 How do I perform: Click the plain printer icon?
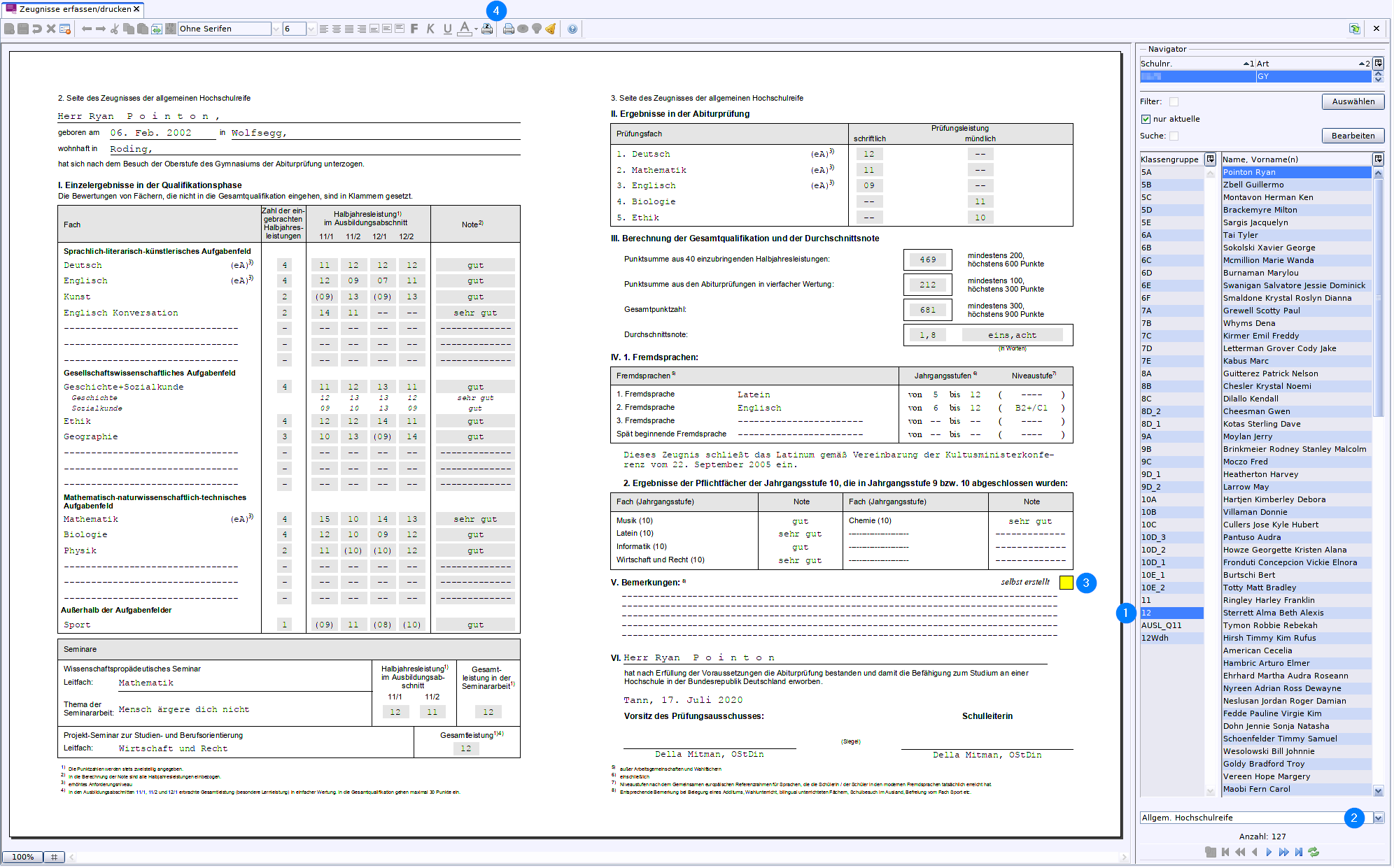tap(509, 29)
